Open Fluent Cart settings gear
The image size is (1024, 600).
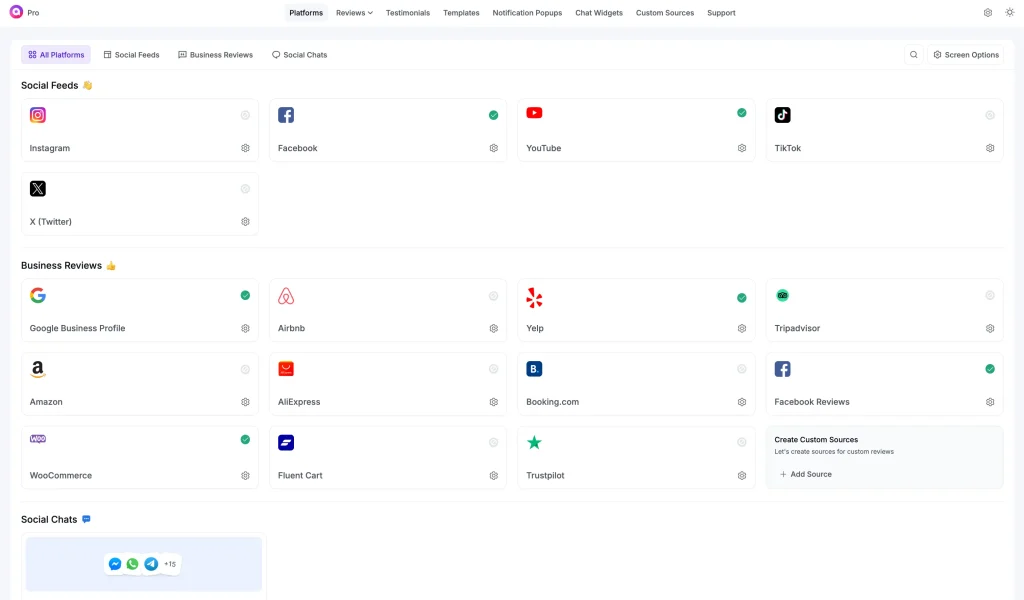pyautogui.click(x=494, y=476)
